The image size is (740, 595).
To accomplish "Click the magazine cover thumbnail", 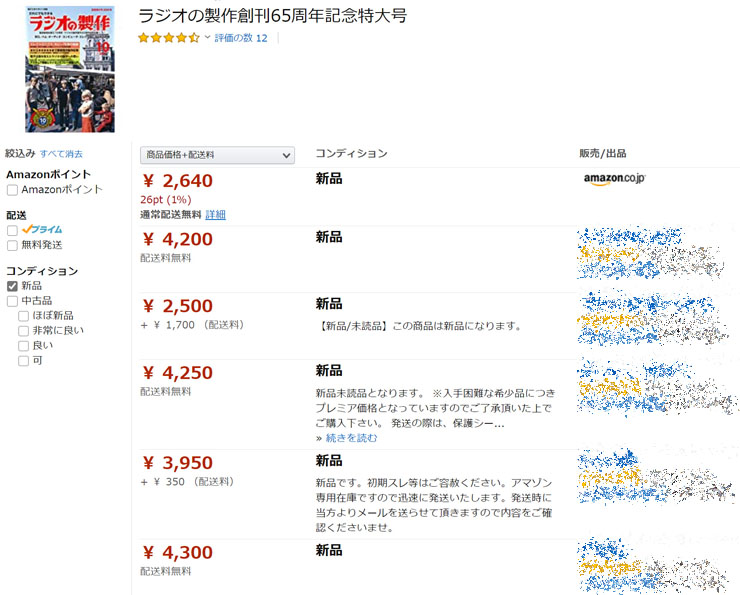I will click(x=70, y=69).
